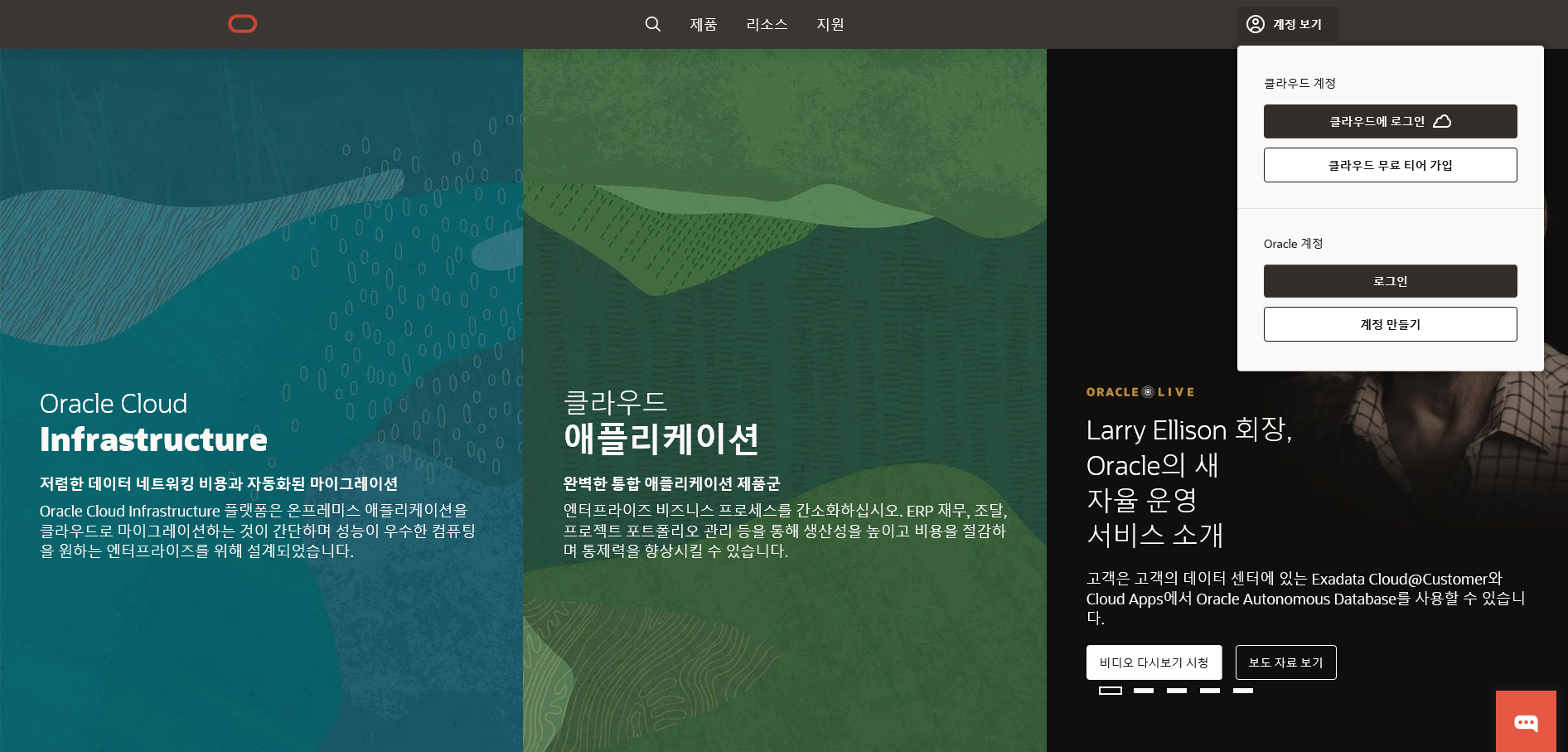This screenshot has width=1568, height=752.
Task: Open the 클라우드 애플리케이션 heading
Action: [661, 422]
